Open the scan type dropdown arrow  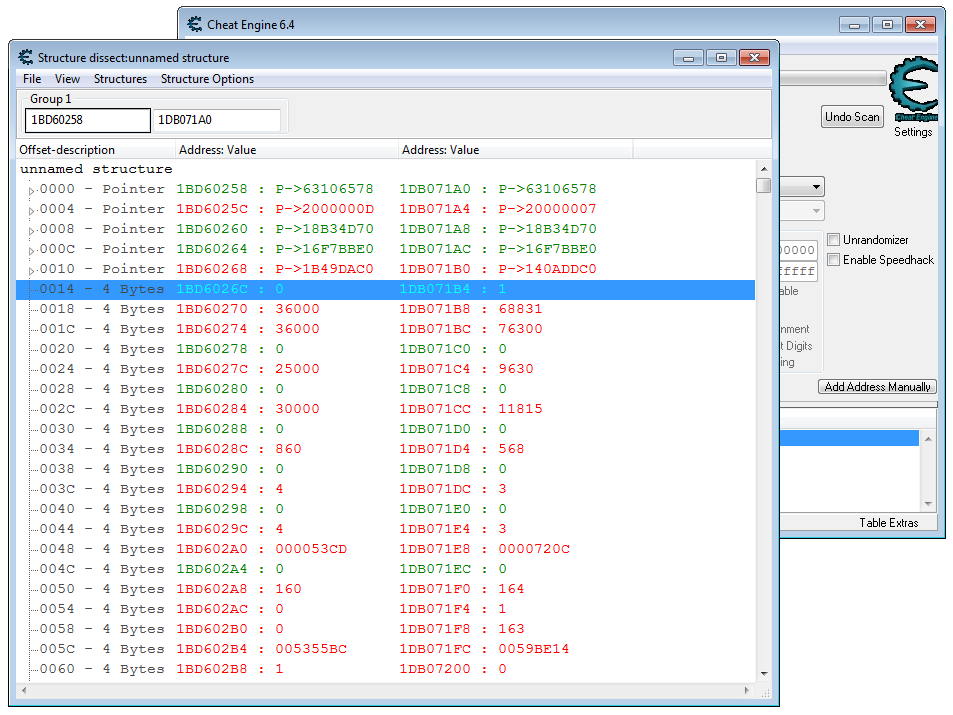[x=817, y=187]
